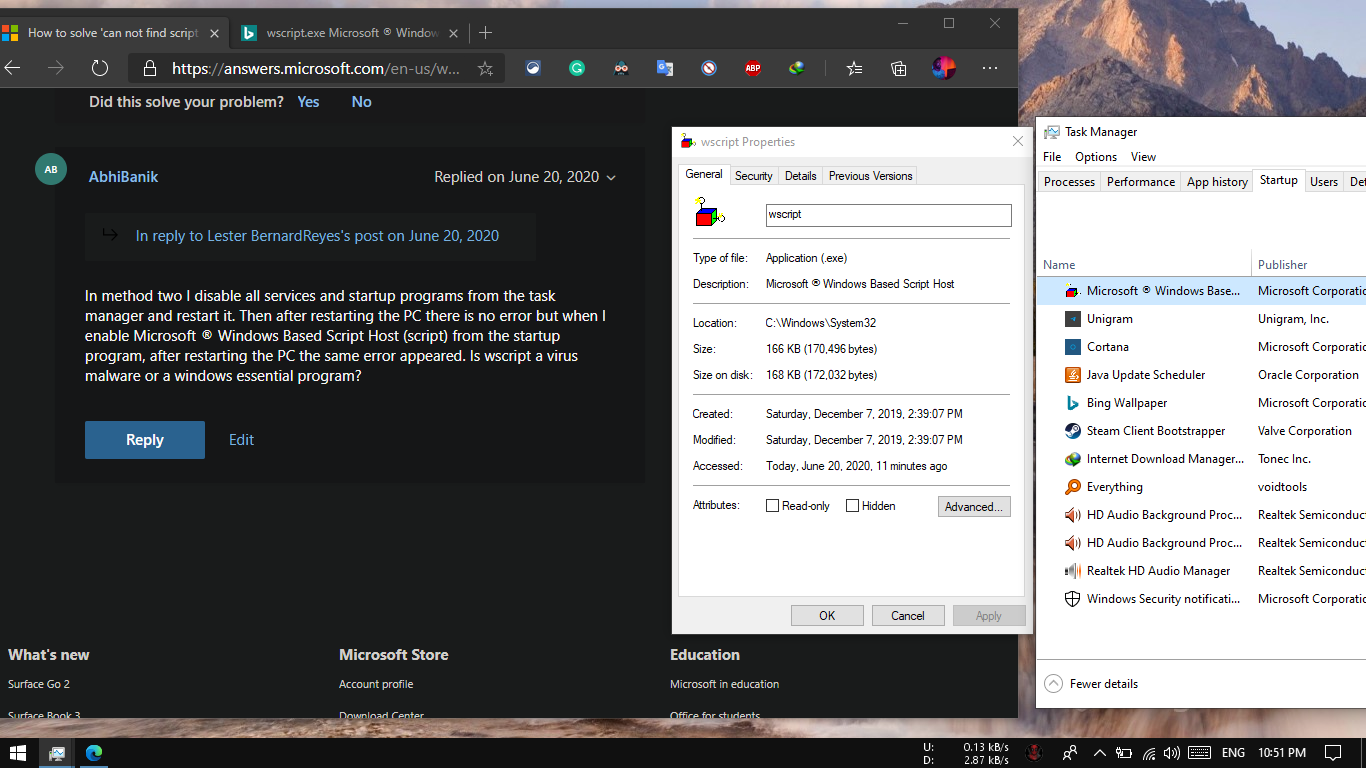Click Cancel in wscript Properties

[x=908, y=616]
